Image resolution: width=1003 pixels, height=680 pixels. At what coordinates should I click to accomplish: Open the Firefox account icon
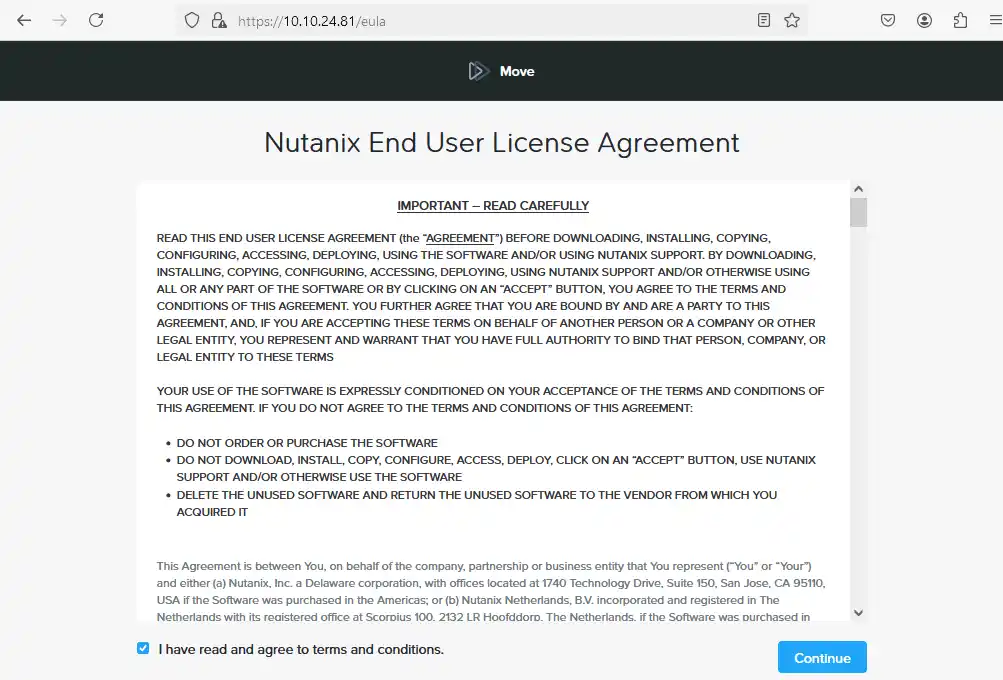pos(924,20)
